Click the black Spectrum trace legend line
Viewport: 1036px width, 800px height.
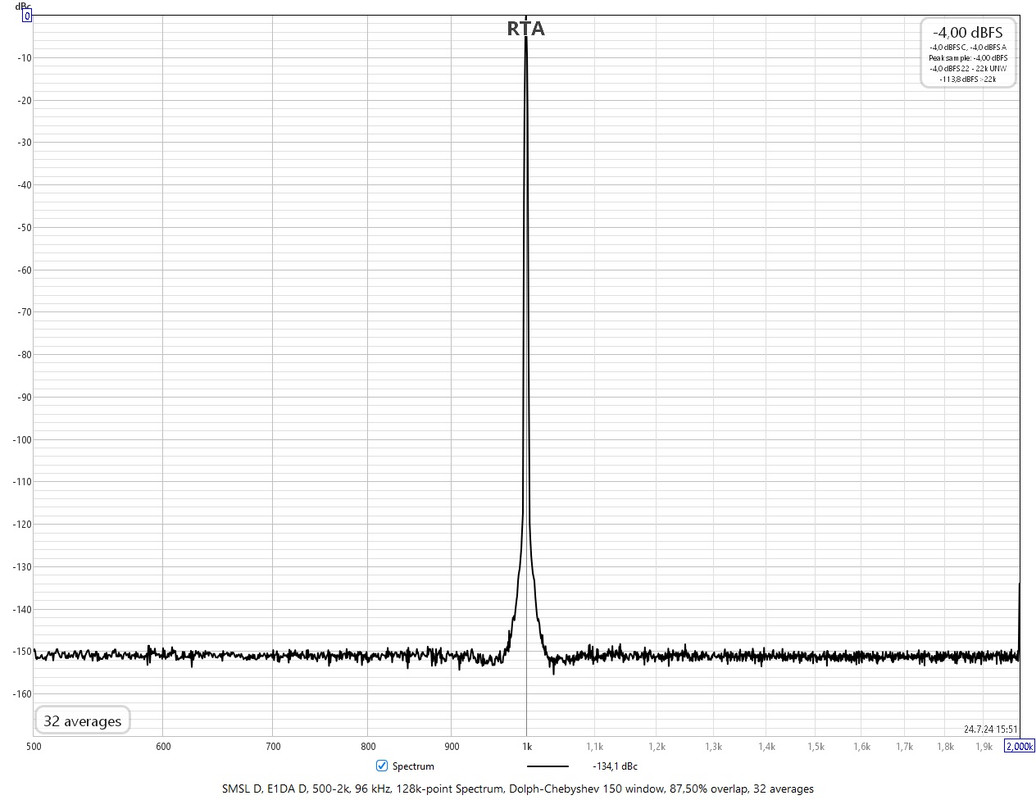pyautogui.click(x=548, y=766)
